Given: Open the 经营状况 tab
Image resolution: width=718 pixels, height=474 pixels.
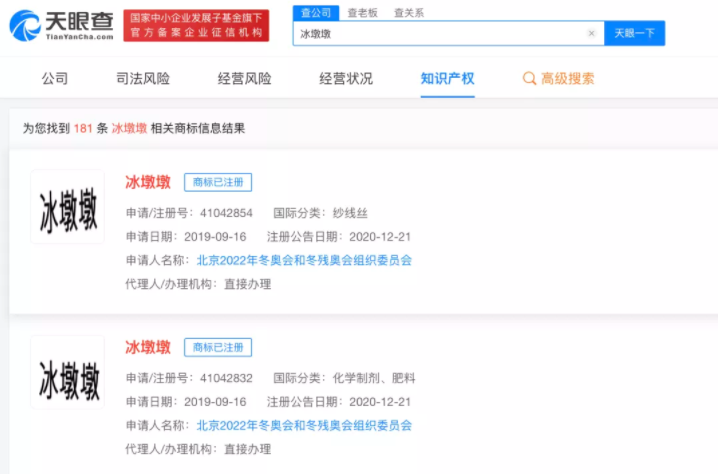Looking at the screenshot, I should 346,78.
